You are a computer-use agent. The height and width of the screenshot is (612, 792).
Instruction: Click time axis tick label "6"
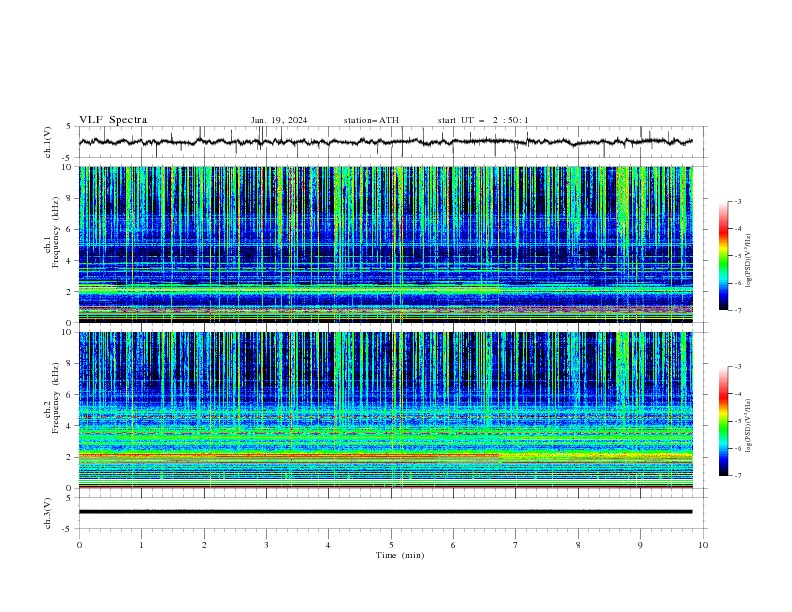pos(453,545)
